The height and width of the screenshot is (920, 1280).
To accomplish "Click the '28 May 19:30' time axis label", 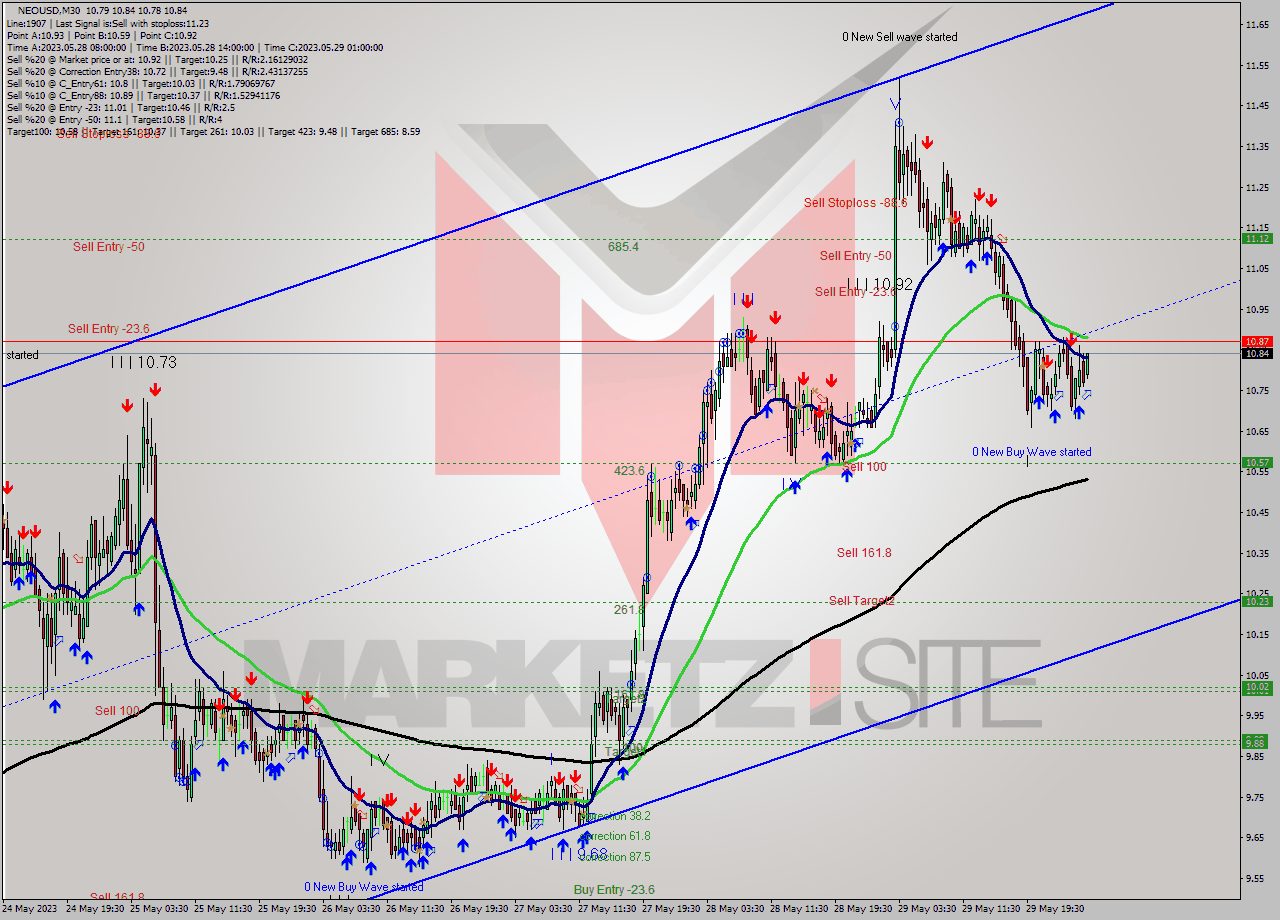I will [864, 909].
